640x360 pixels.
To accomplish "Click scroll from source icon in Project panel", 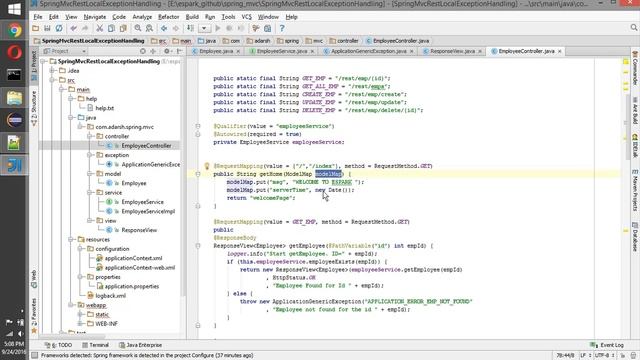I will (x=142, y=51).
